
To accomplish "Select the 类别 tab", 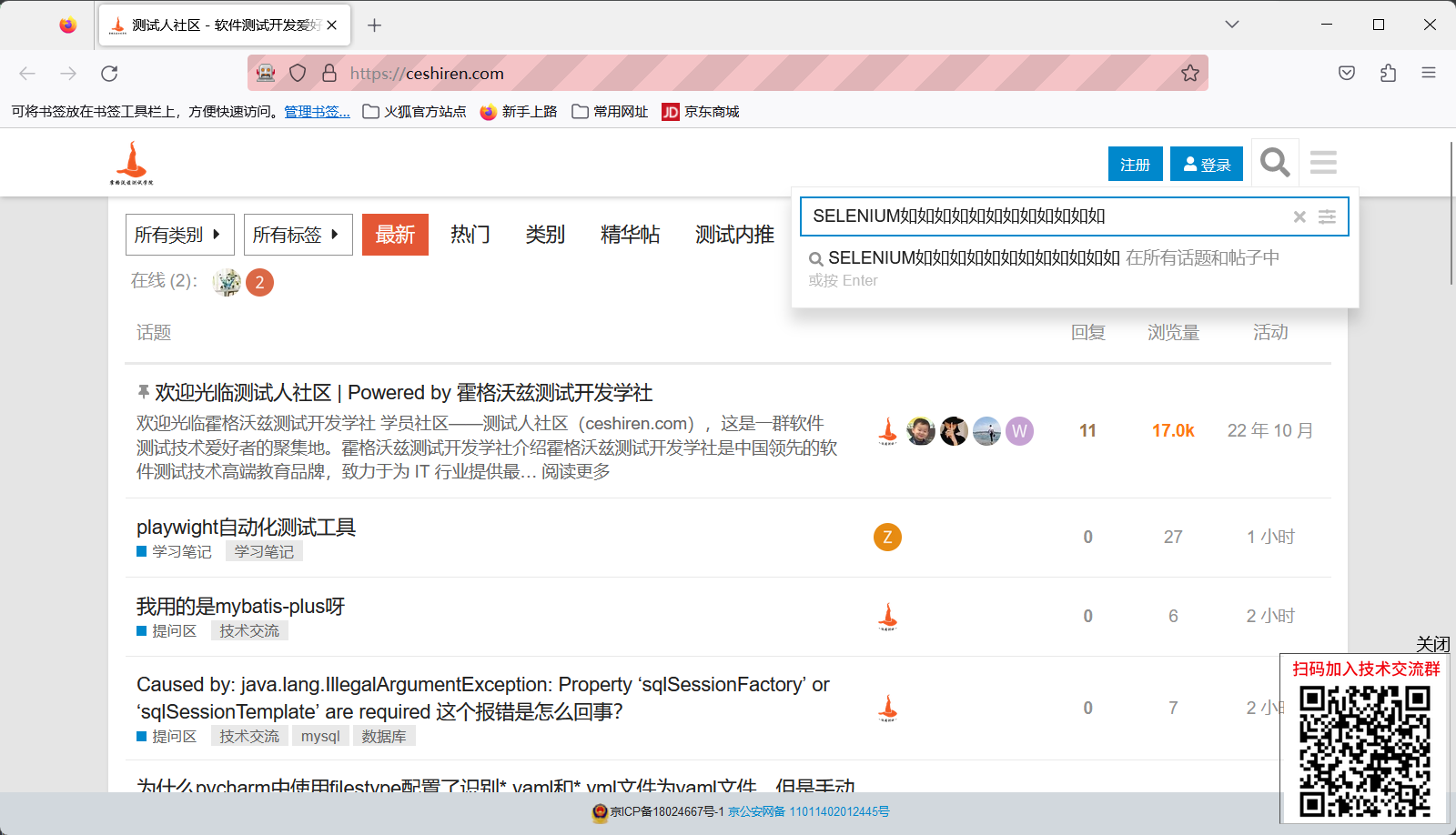I will click(x=545, y=235).
